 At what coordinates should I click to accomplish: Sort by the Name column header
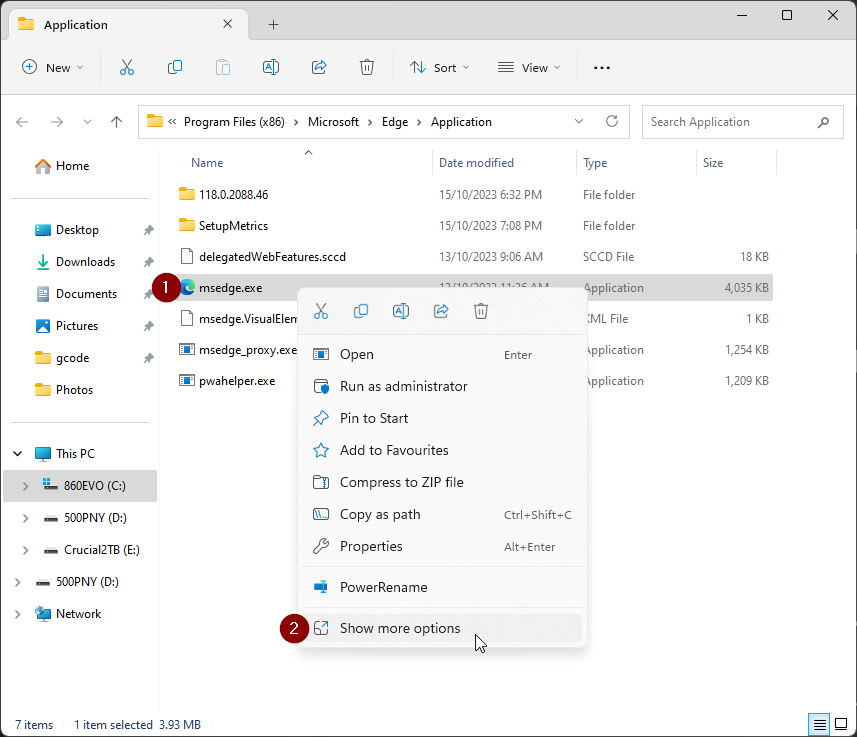coord(207,163)
